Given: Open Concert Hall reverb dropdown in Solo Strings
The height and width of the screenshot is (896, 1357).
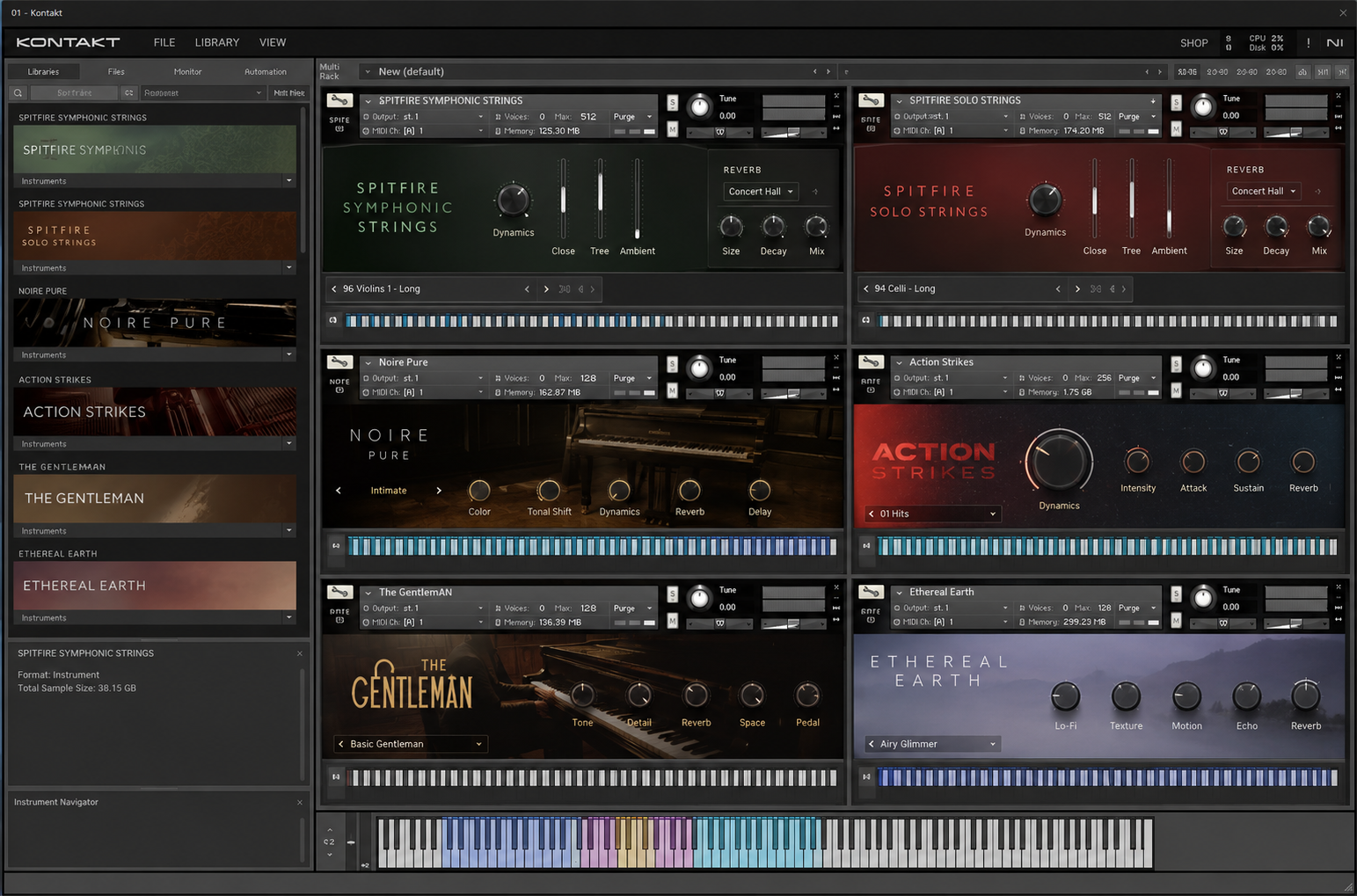Looking at the screenshot, I should 1264,191.
